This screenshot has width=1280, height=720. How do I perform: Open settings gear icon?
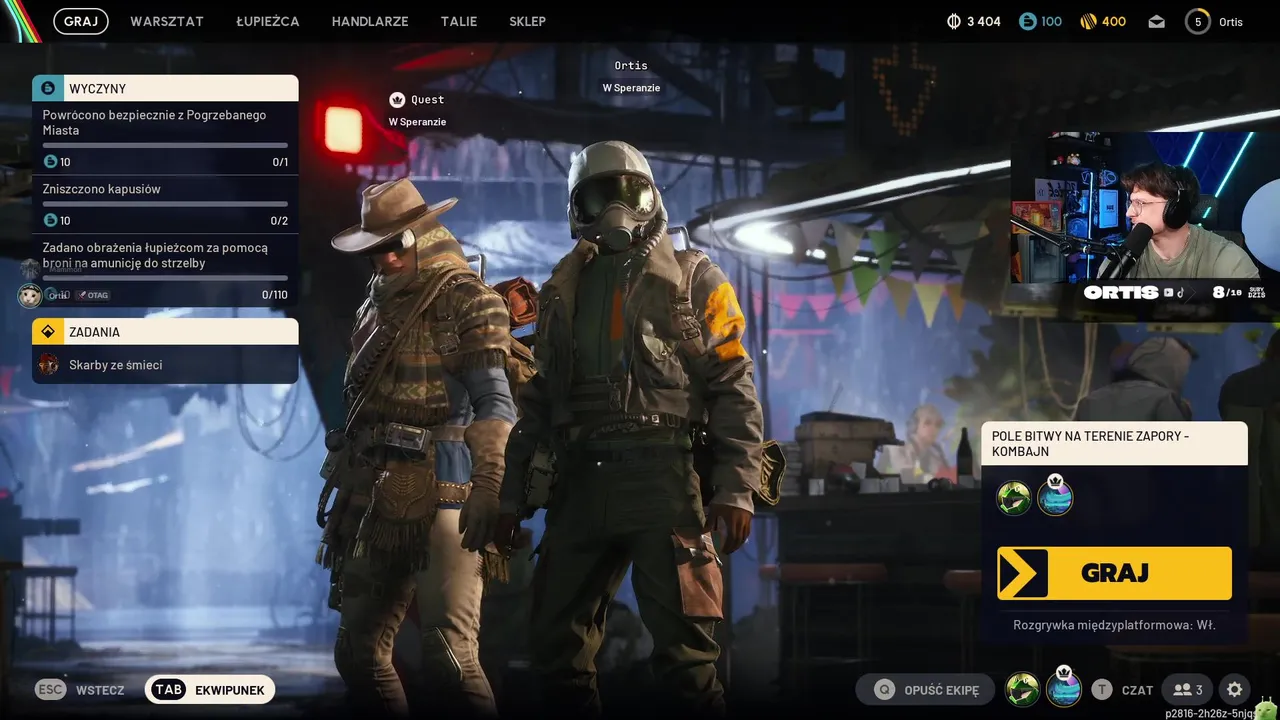[1235, 689]
